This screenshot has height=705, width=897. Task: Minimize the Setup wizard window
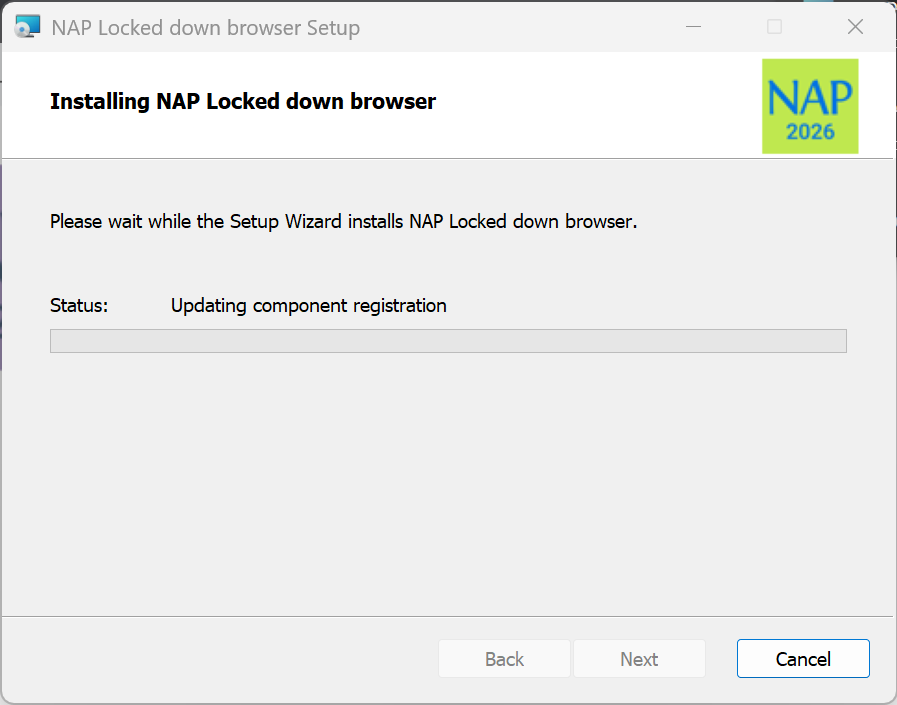[693, 27]
